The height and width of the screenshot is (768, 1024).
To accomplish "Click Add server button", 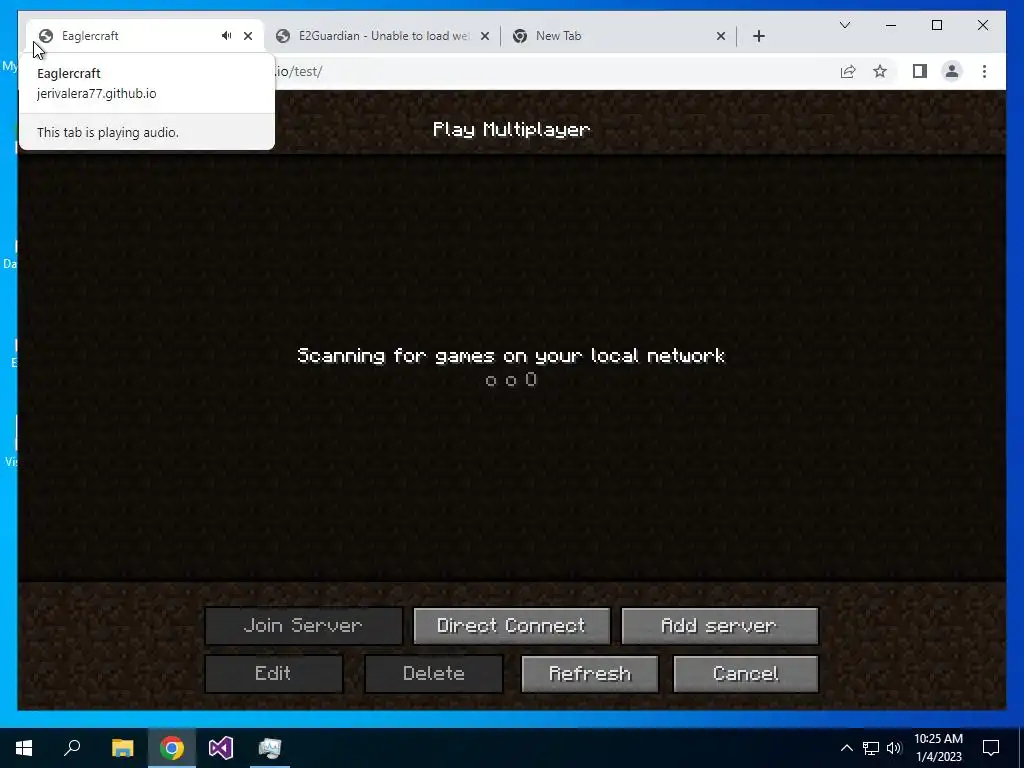I will 719,626.
